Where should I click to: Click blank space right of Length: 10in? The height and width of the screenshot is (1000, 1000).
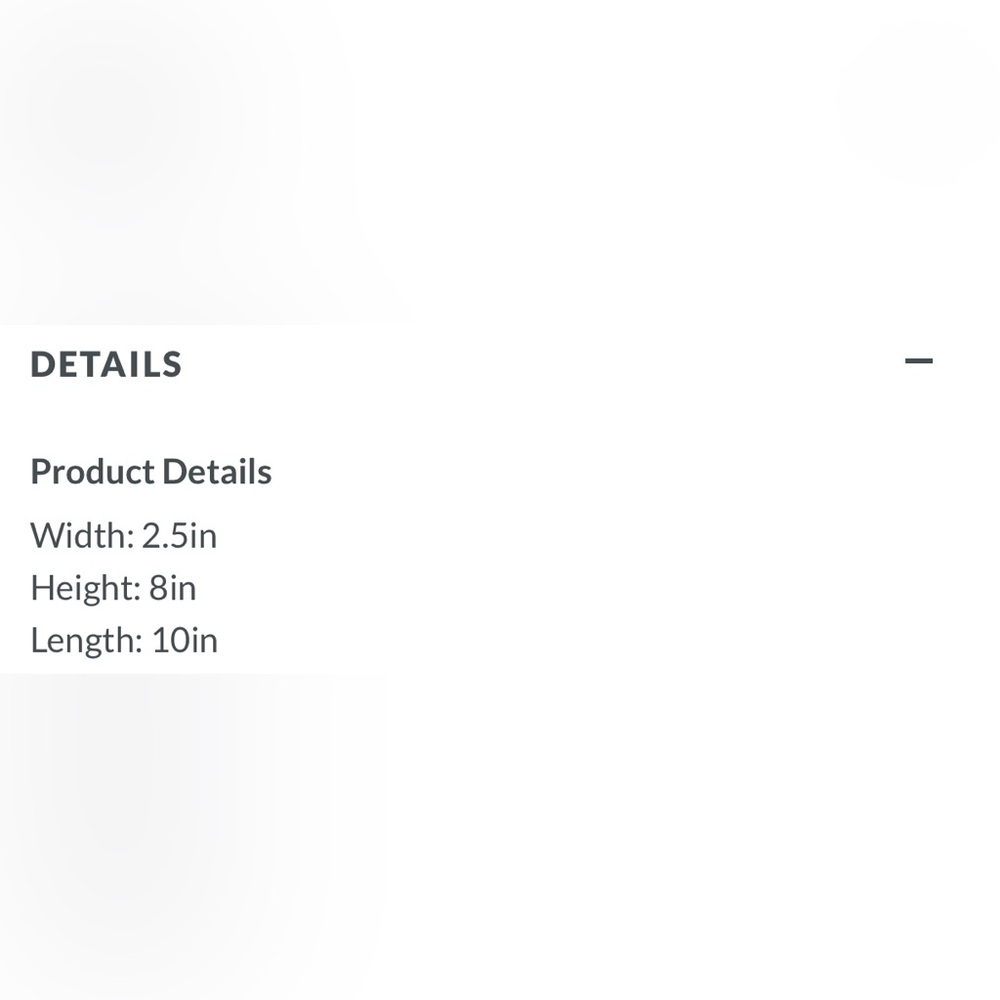tap(606, 640)
